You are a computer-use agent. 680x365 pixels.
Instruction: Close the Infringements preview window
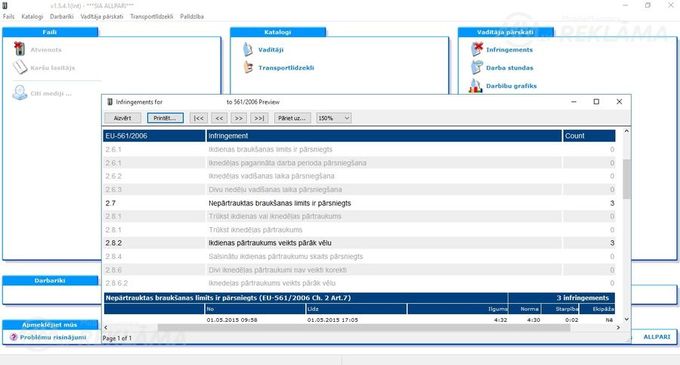point(619,101)
